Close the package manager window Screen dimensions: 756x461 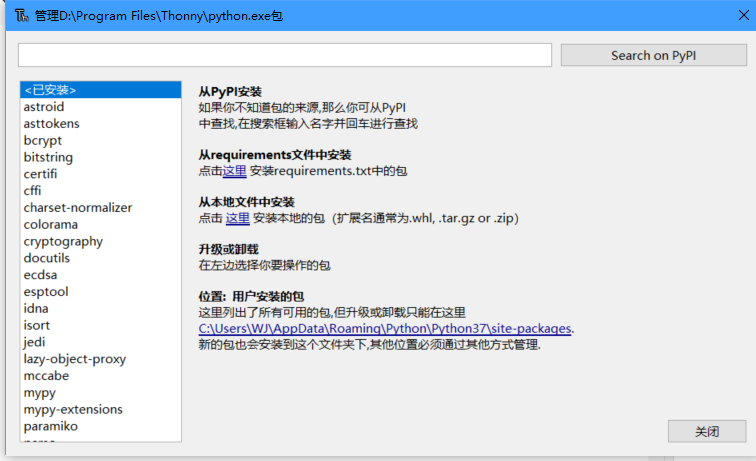pos(743,15)
